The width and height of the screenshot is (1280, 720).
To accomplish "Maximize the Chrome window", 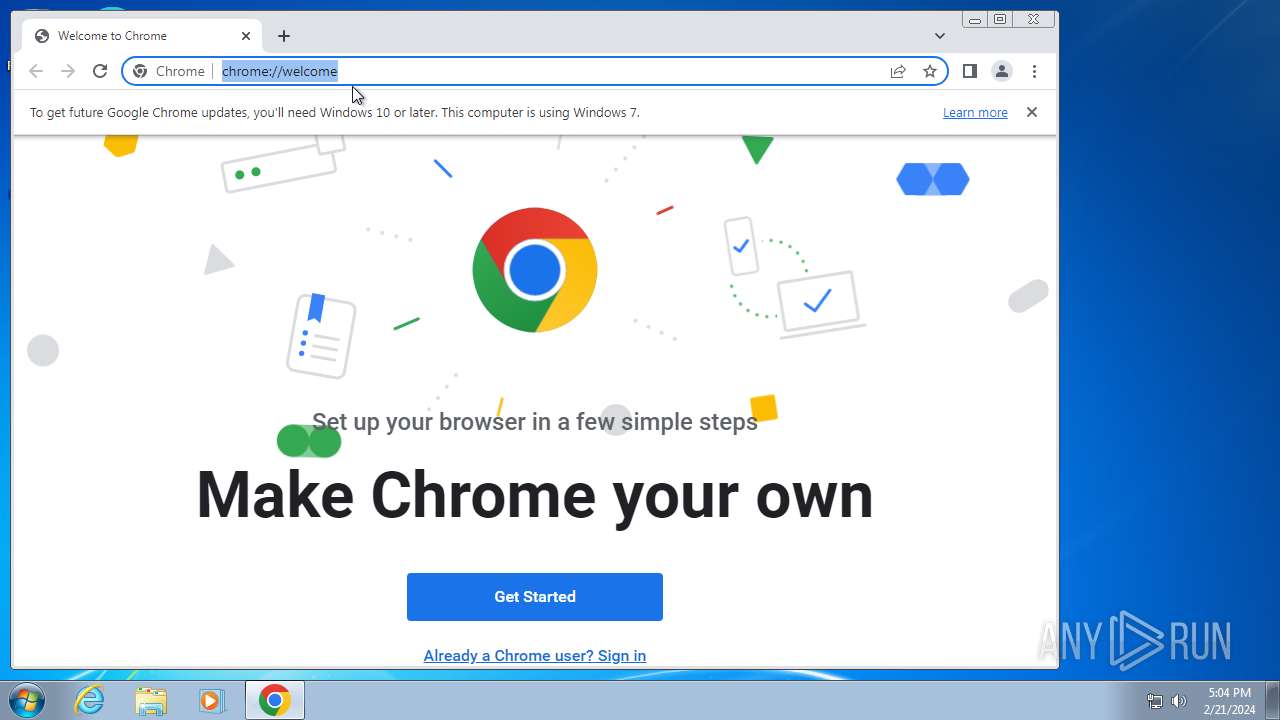I will click(1000, 19).
